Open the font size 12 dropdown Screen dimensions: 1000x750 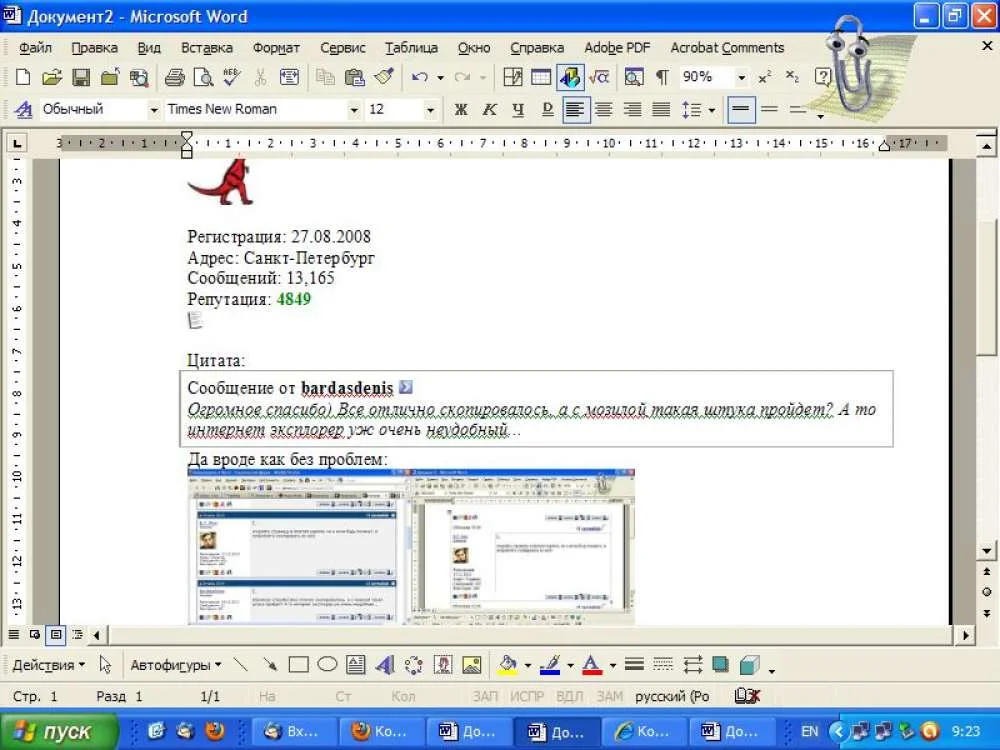430,110
